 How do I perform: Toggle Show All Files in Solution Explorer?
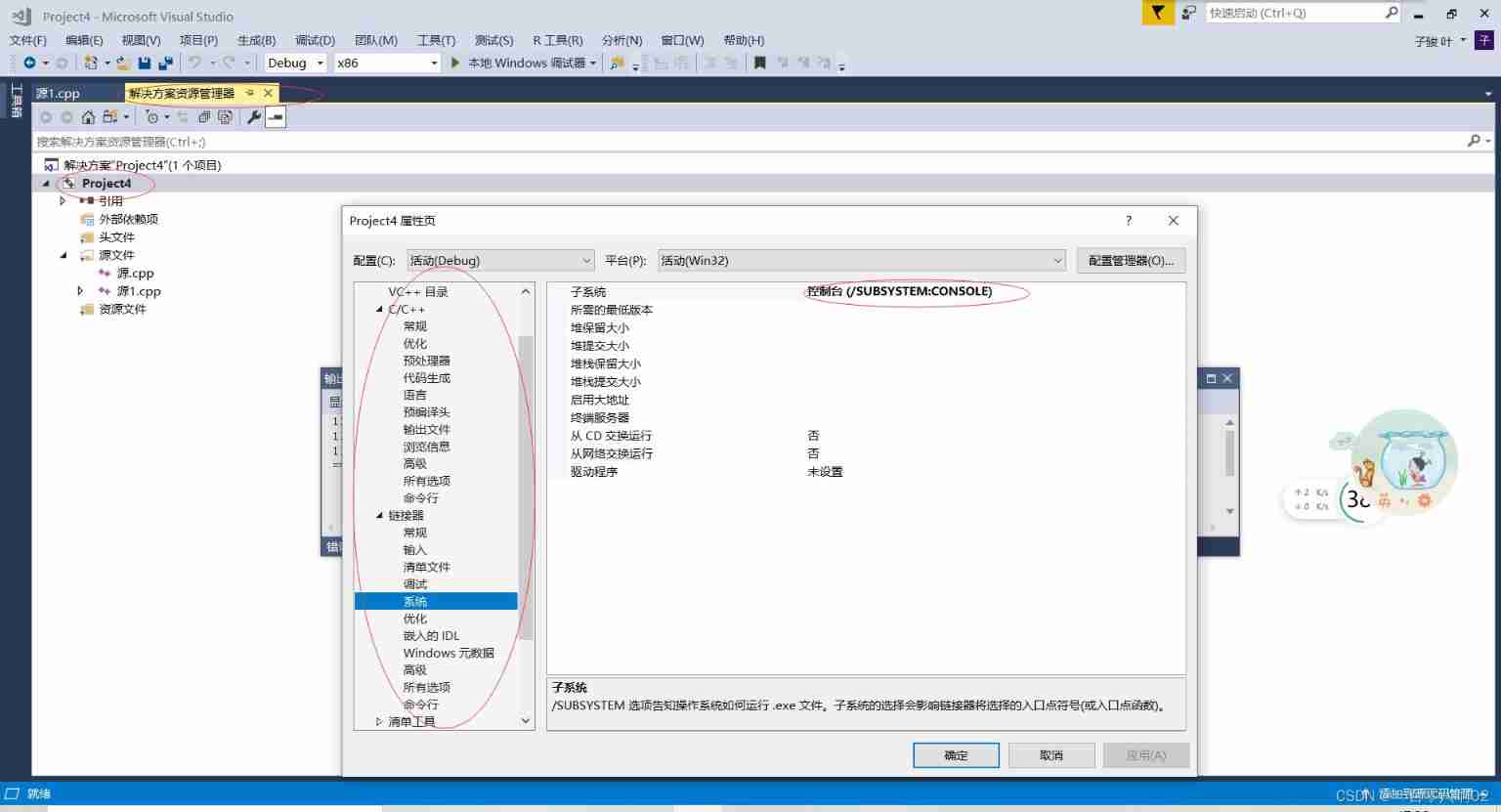[204, 116]
